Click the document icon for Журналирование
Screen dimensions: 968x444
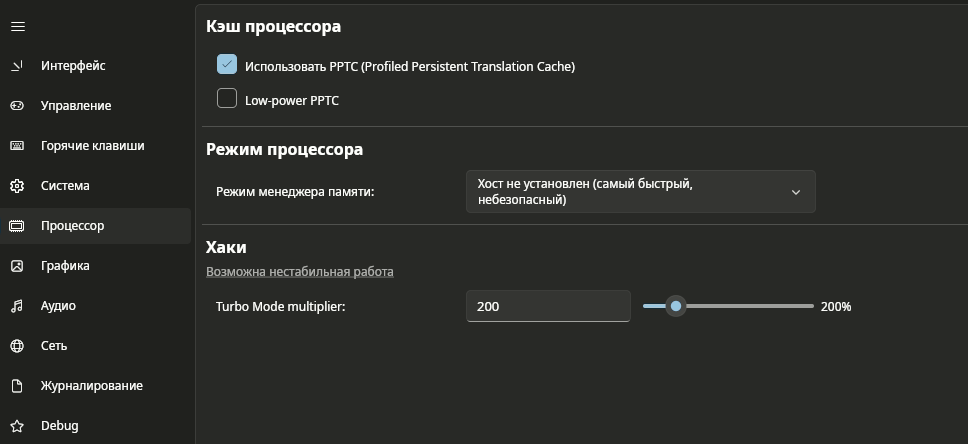coord(17,386)
